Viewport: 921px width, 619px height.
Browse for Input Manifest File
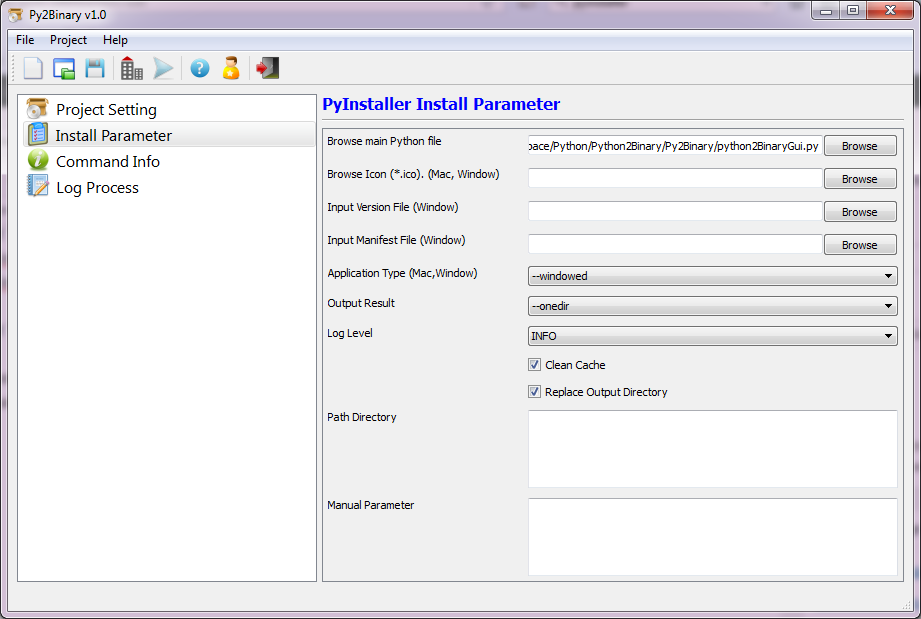click(x=860, y=244)
